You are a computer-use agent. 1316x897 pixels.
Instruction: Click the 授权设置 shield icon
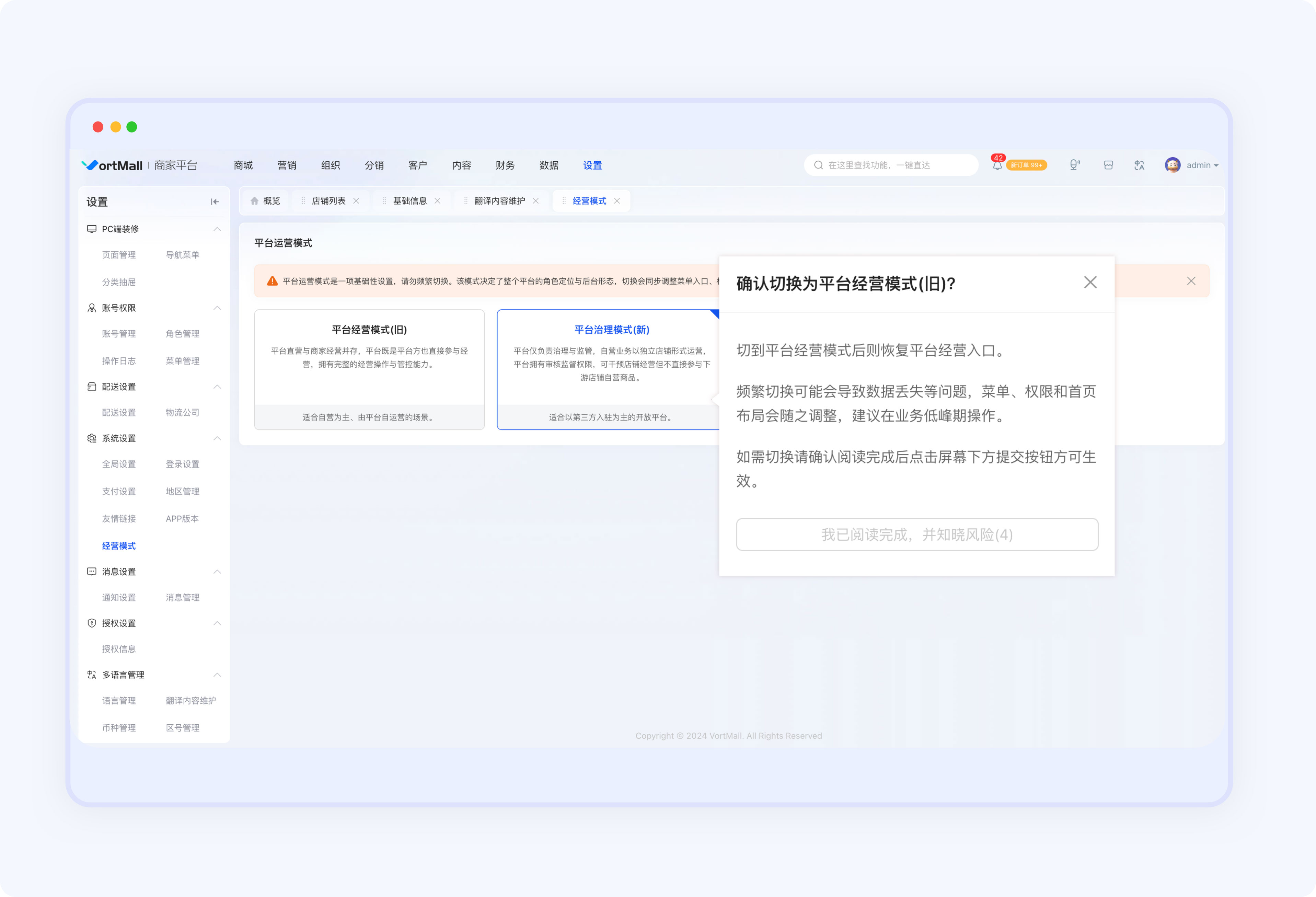91,623
